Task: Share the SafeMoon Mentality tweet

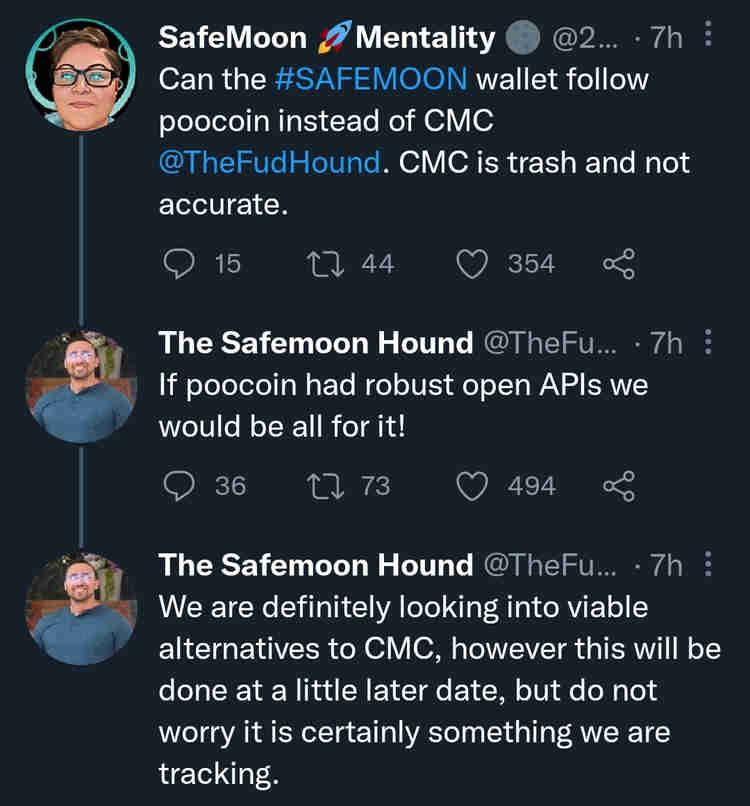Action: coord(619,264)
